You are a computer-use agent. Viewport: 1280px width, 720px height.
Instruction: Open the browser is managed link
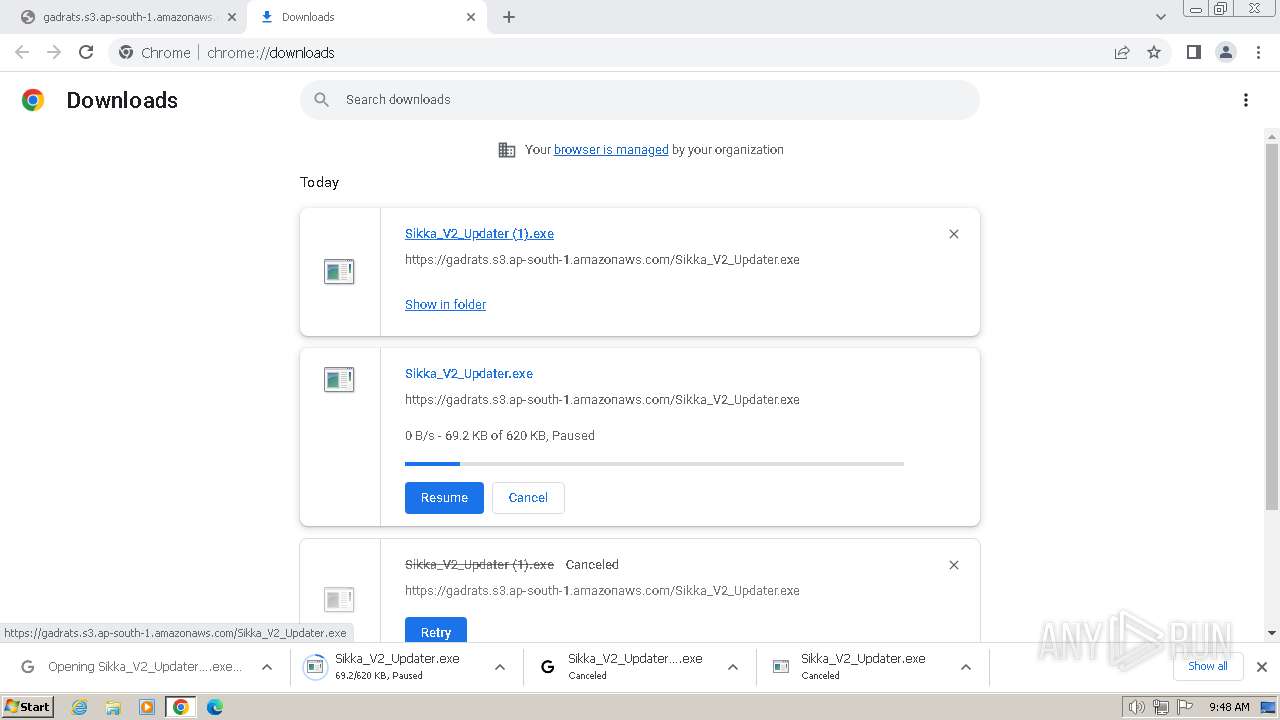click(611, 150)
